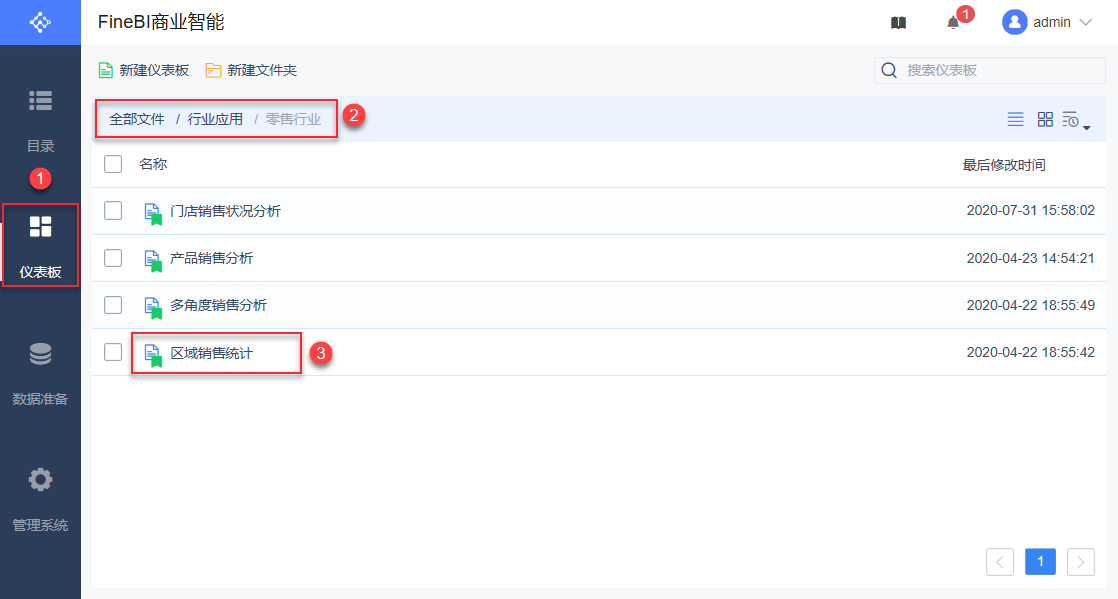
Task: Open the sort order dropdown
Action: click(x=1075, y=120)
